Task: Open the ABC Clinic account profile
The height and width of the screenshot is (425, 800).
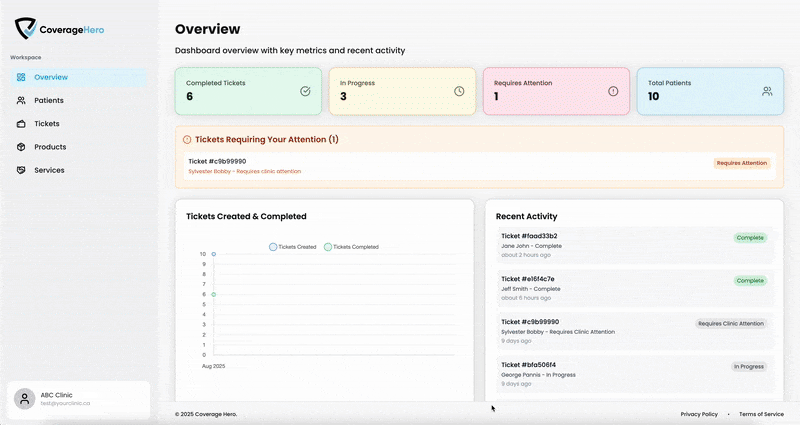Action: point(78,399)
